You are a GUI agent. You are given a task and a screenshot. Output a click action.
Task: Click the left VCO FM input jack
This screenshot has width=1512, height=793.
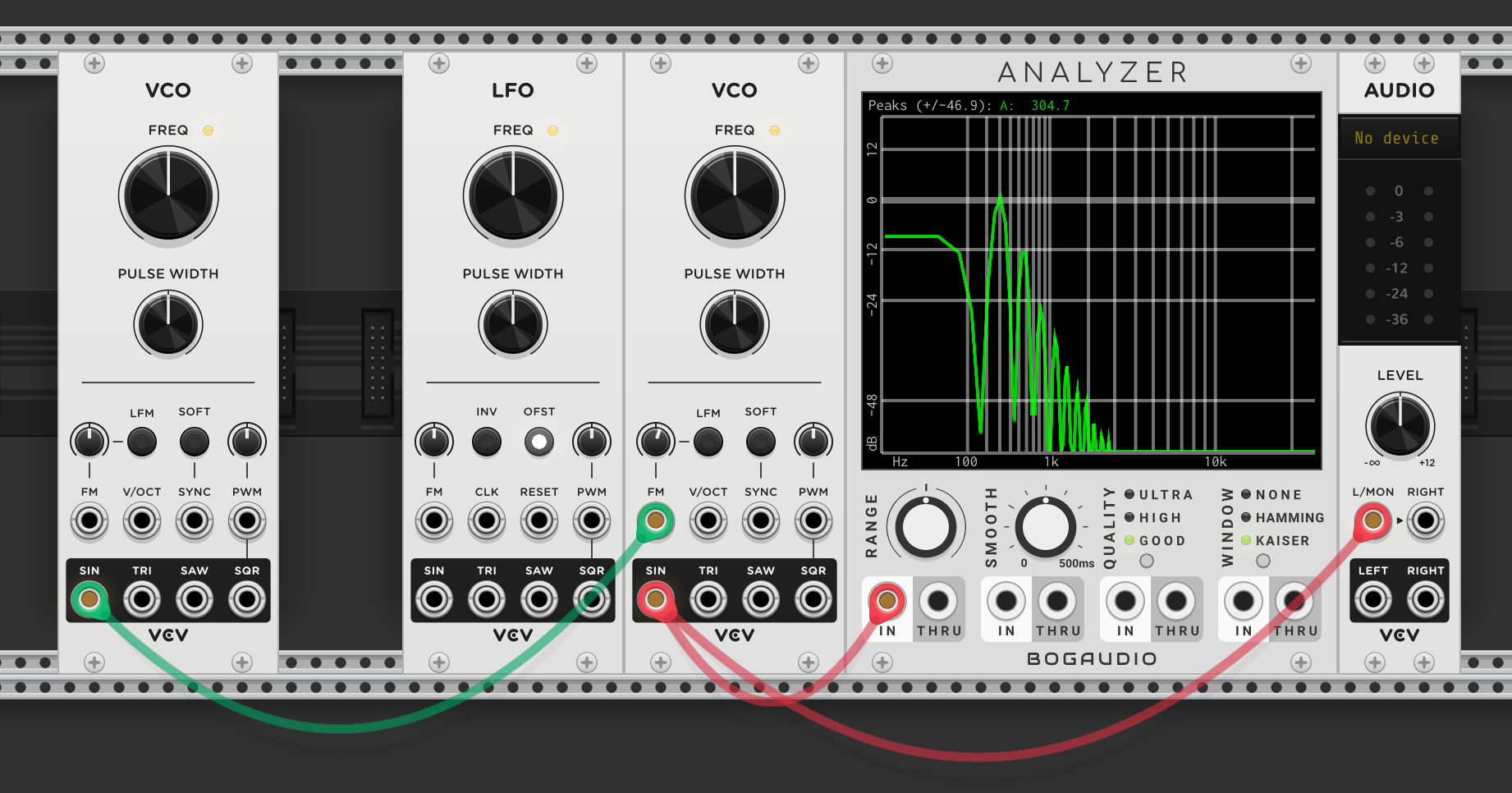tap(89, 520)
